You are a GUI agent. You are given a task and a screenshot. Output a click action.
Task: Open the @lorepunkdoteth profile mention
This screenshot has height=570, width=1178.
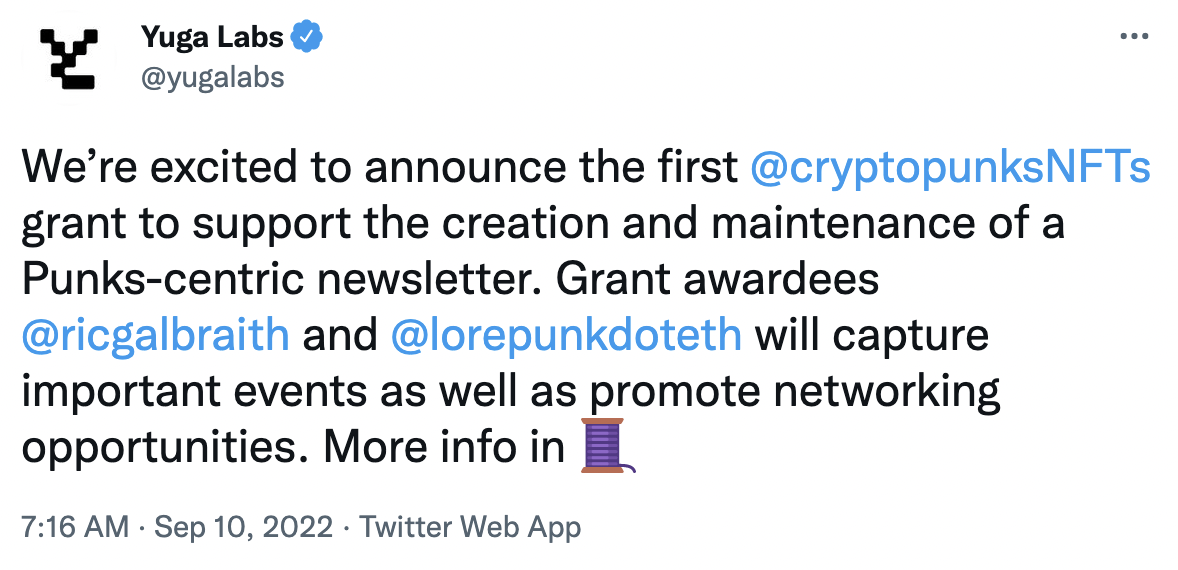click(x=567, y=336)
